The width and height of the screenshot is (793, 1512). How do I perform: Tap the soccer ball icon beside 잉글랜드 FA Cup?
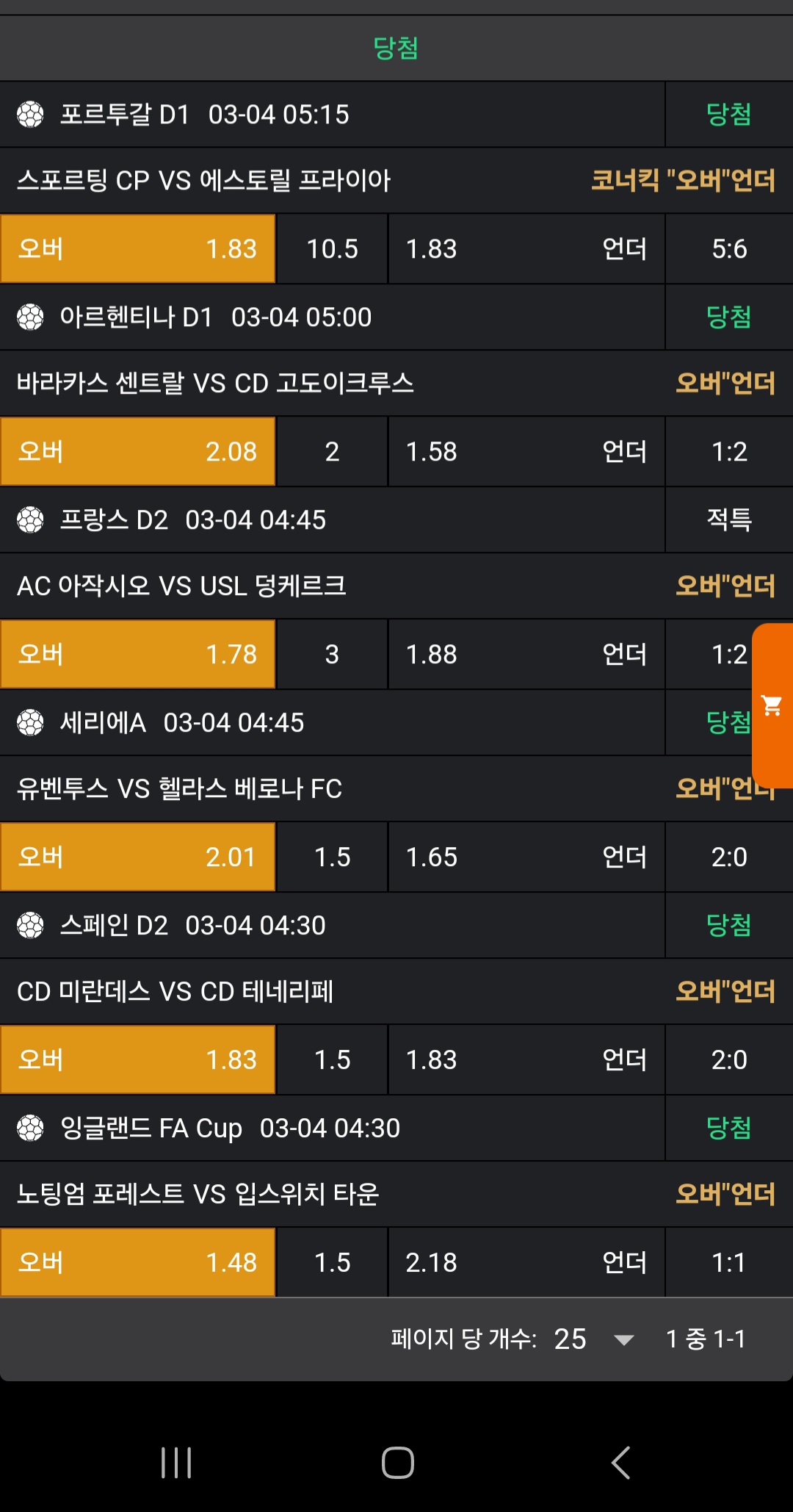30,1128
